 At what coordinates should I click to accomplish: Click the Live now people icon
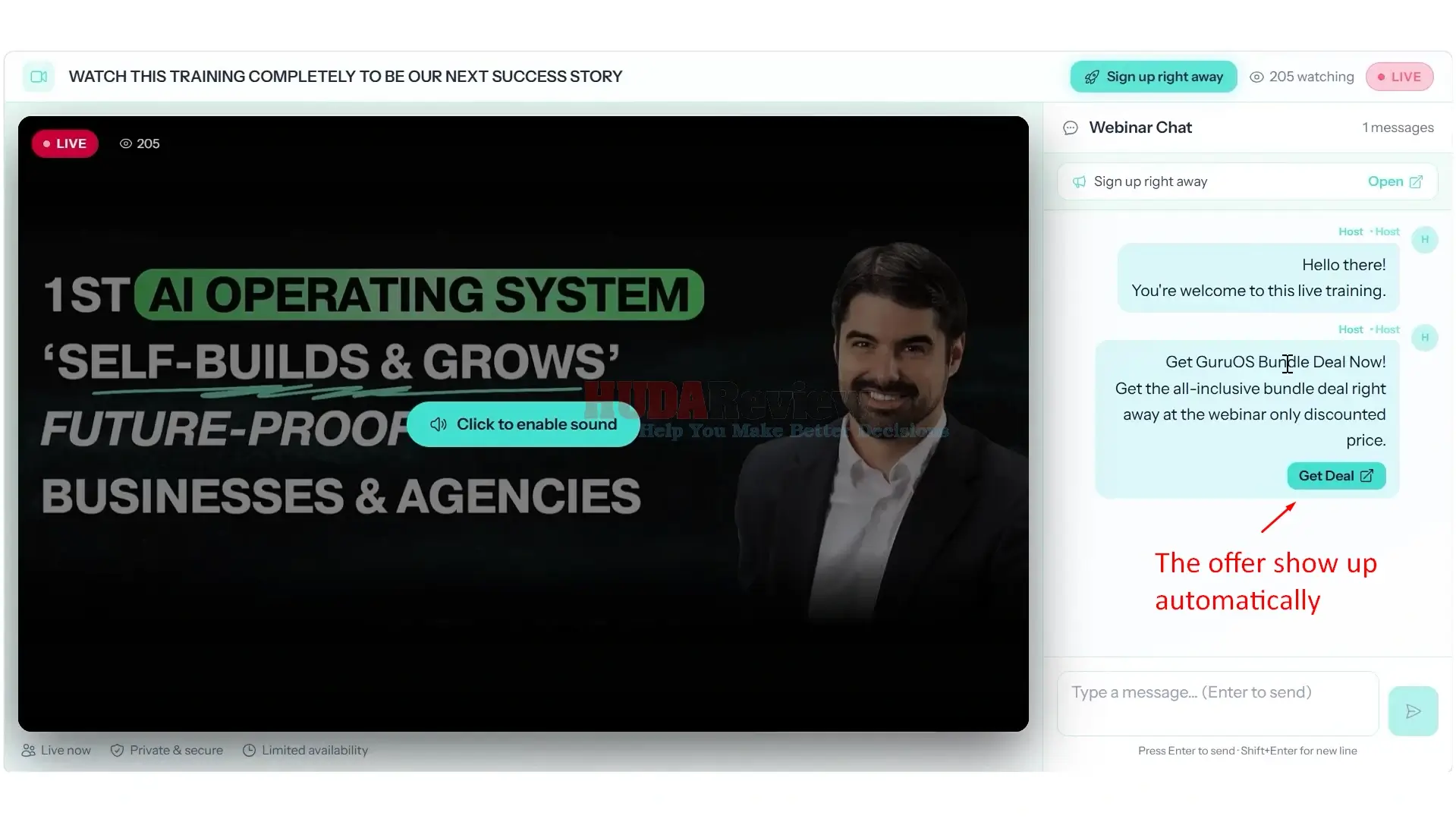28,751
